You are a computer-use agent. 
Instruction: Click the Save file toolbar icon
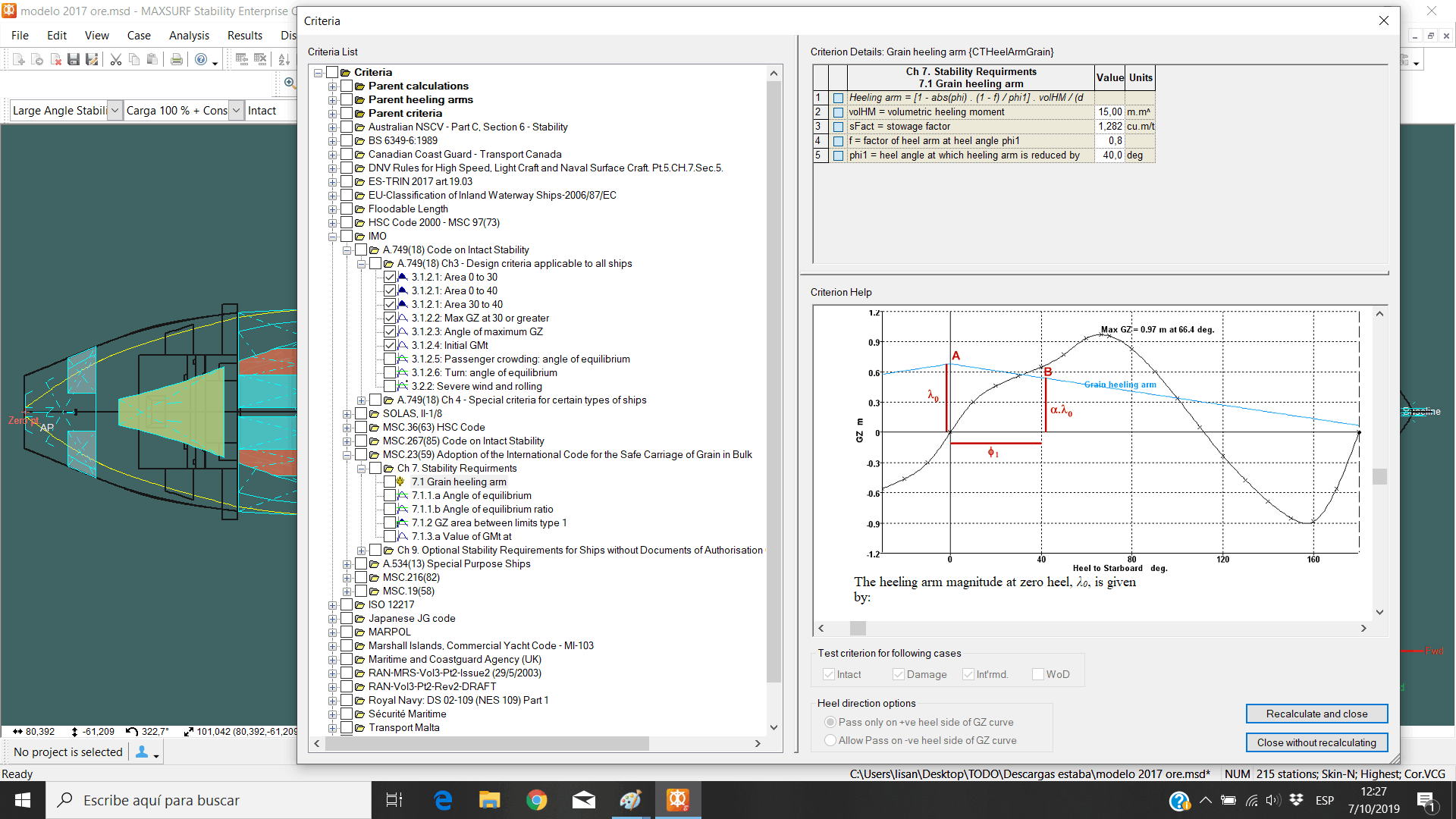pos(74,59)
